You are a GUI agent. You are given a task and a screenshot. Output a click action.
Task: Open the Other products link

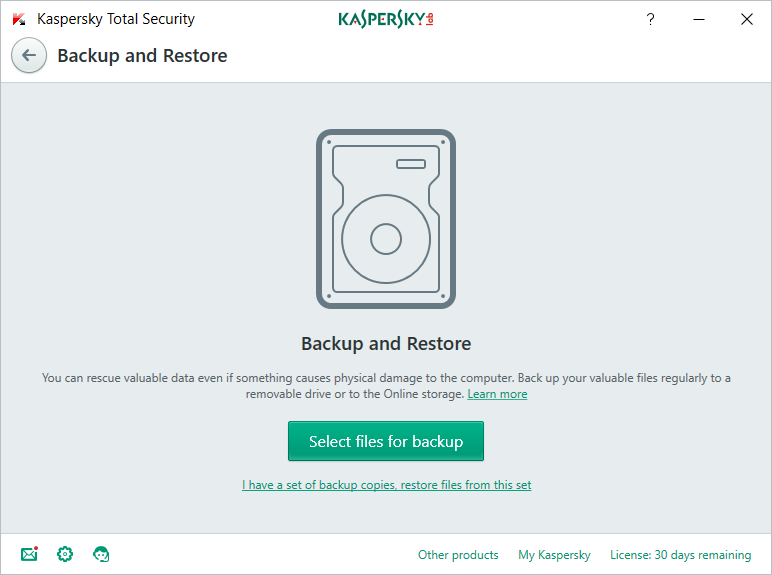458,555
